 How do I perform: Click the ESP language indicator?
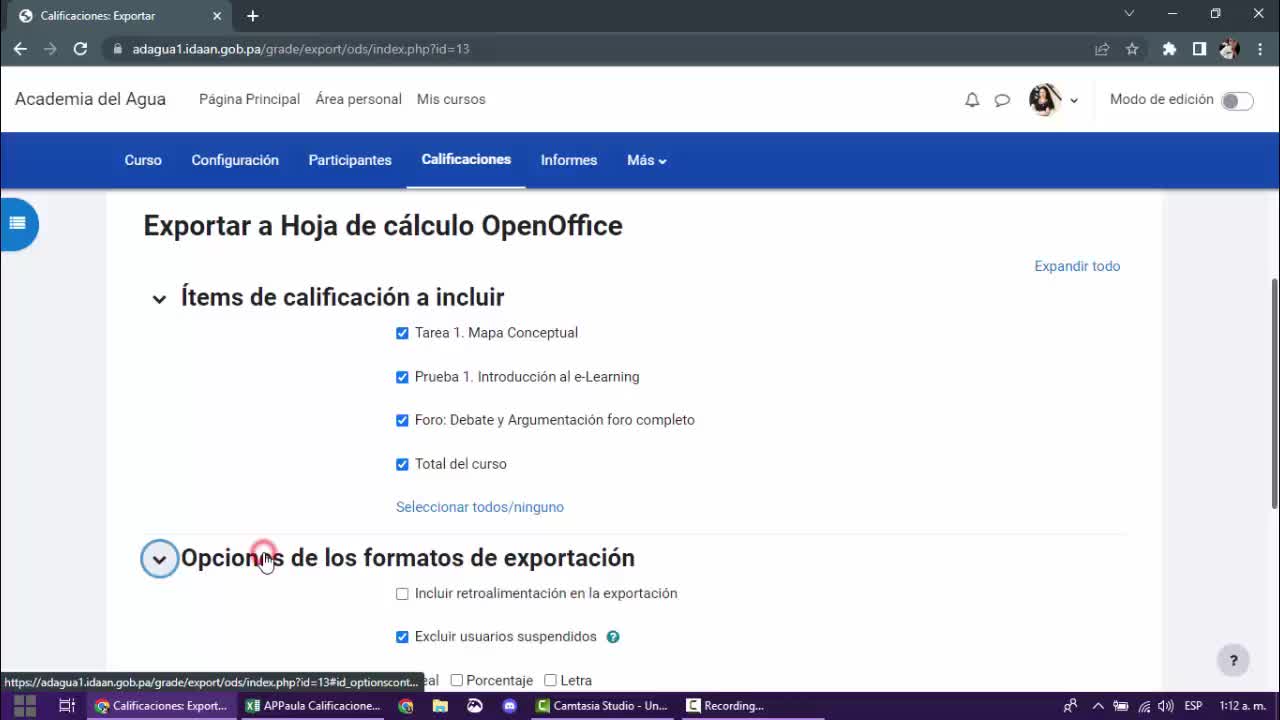(1193, 706)
